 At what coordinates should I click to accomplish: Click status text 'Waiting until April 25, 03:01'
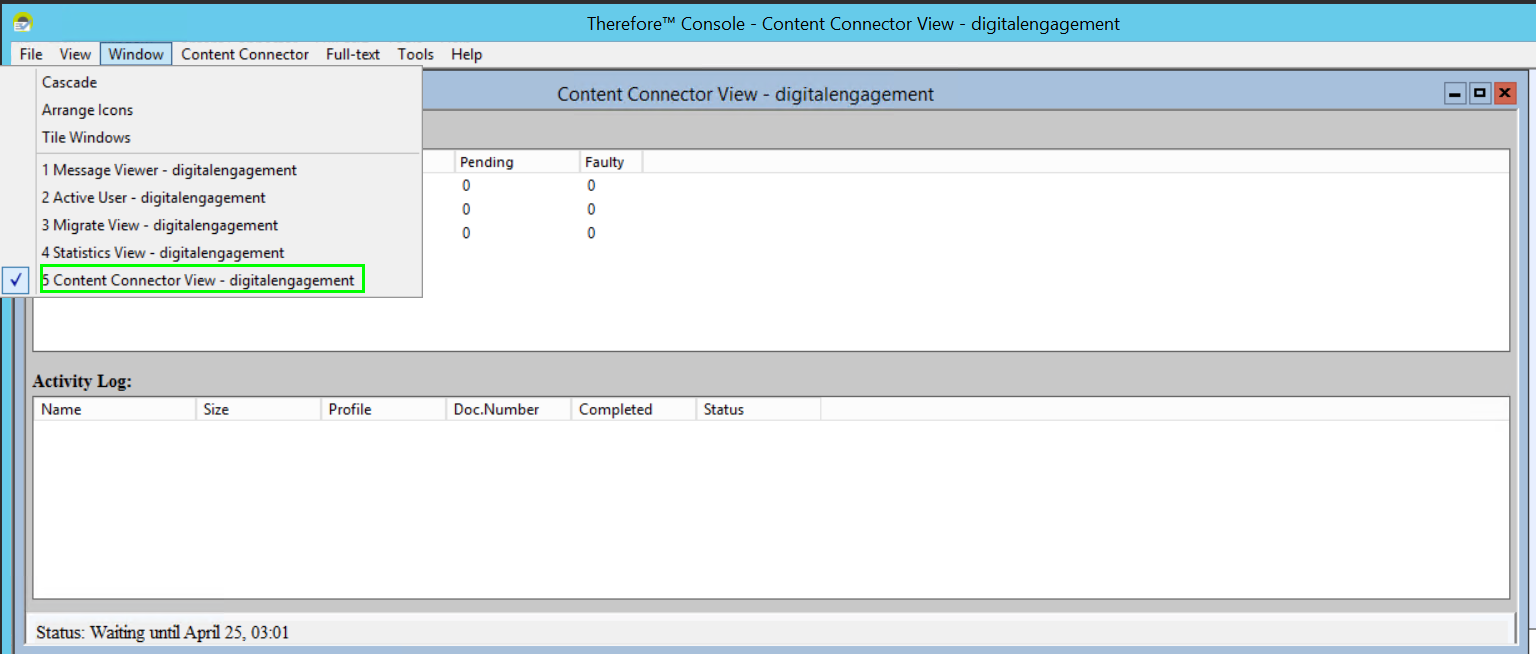[x=190, y=632]
